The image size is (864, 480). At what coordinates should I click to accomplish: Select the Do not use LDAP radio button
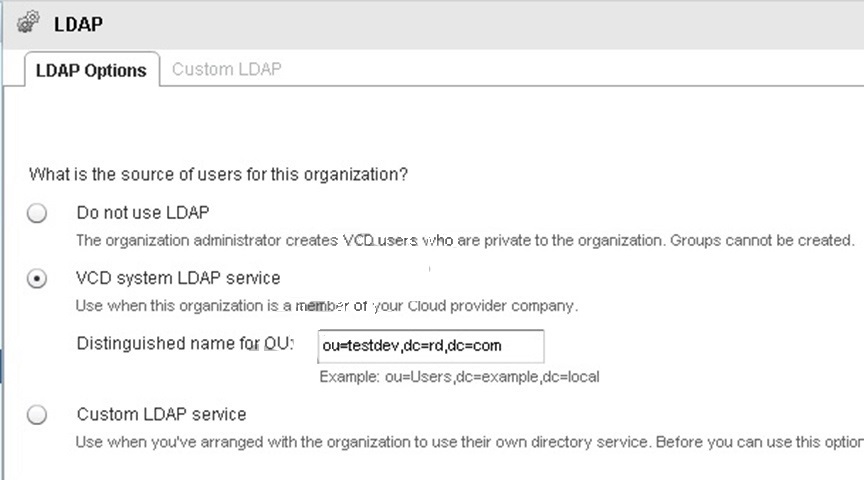click(37, 213)
